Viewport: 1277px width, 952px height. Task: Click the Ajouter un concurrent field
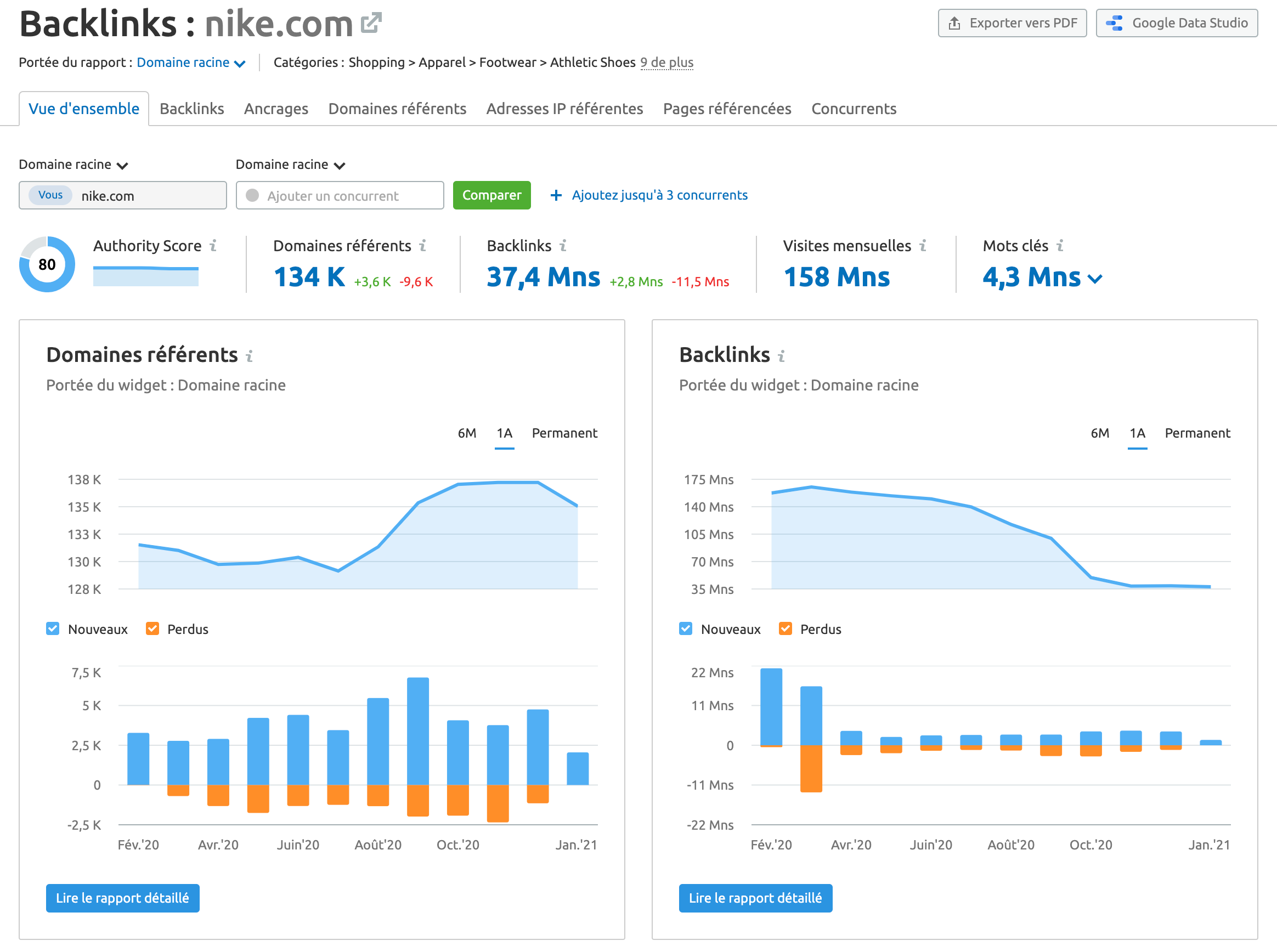pyautogui.click(x=340, y=195)
